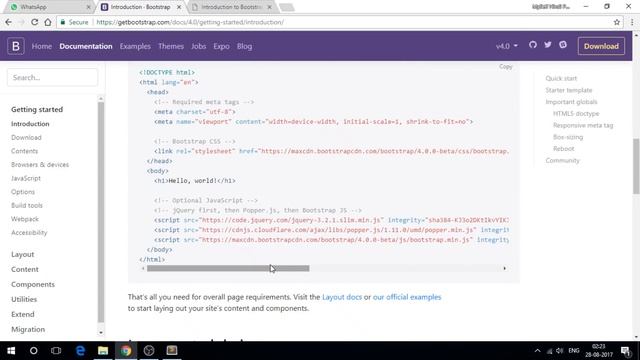Follow the Layout docs link

pos(342,297)
